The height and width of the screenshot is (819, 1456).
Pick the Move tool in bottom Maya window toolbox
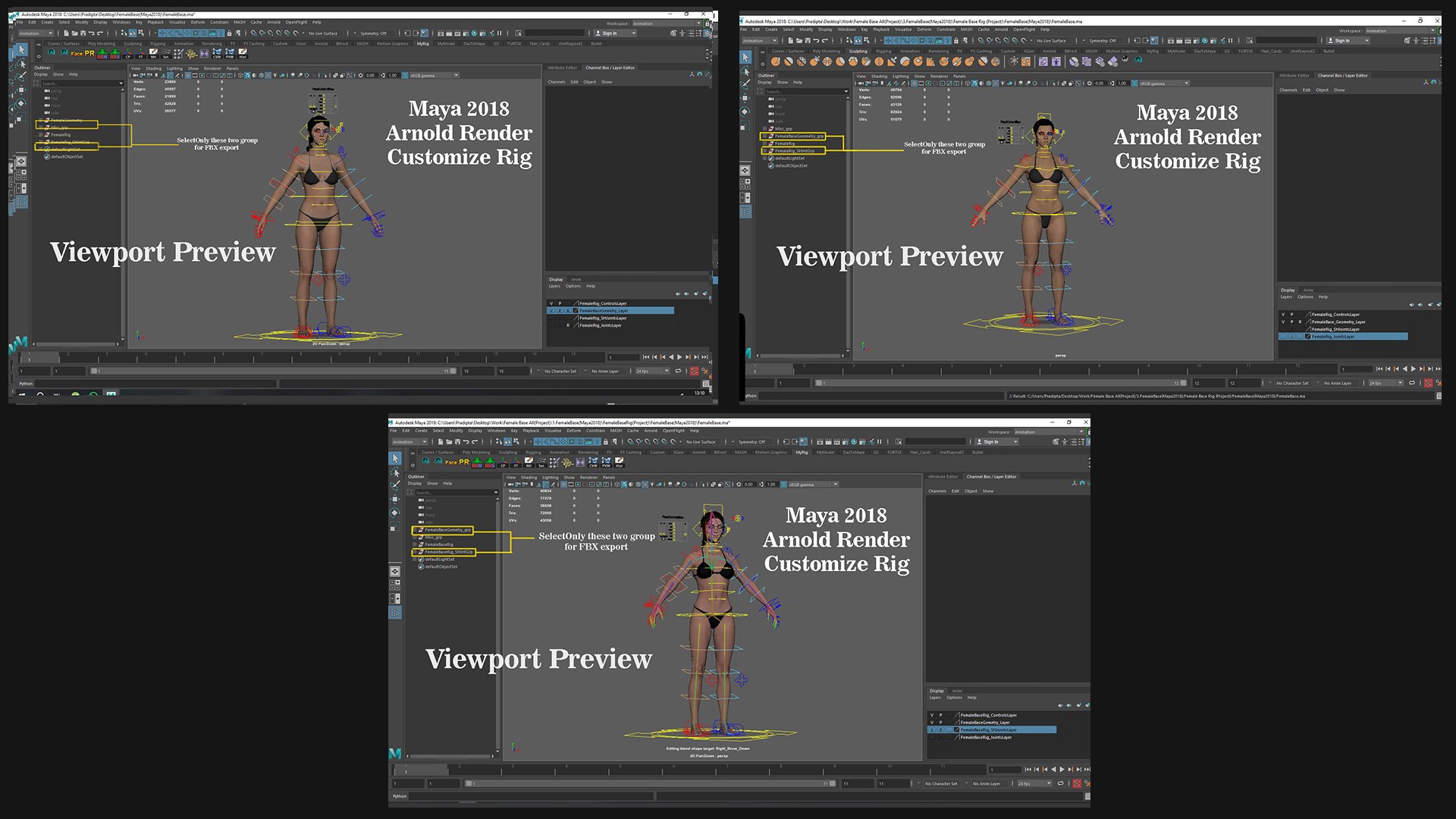pos(395,499)
